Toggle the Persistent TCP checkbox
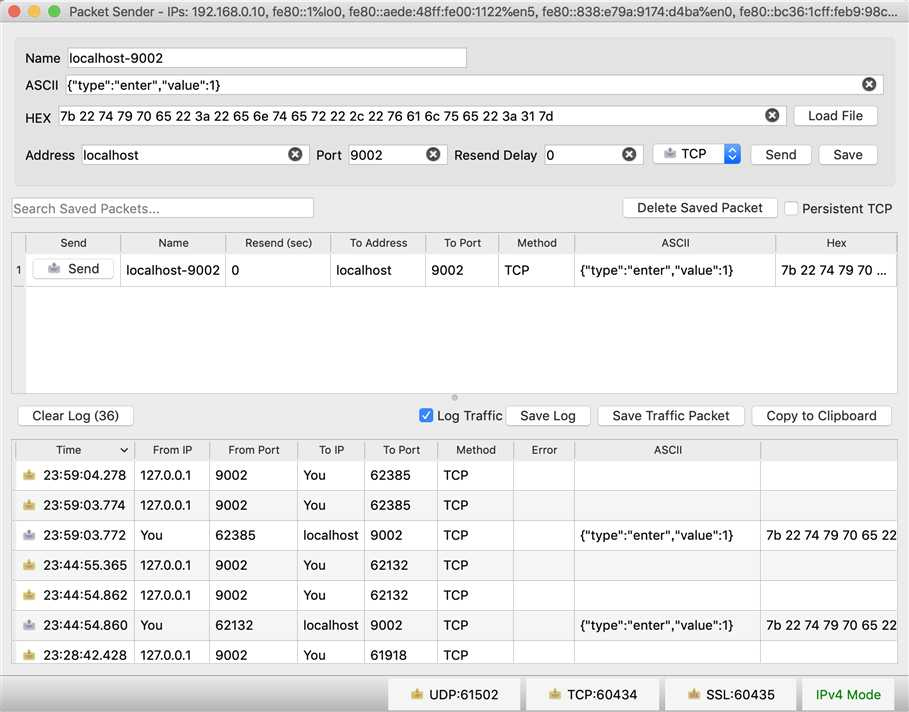The image size is (909, 712). [x=791, y=208]
